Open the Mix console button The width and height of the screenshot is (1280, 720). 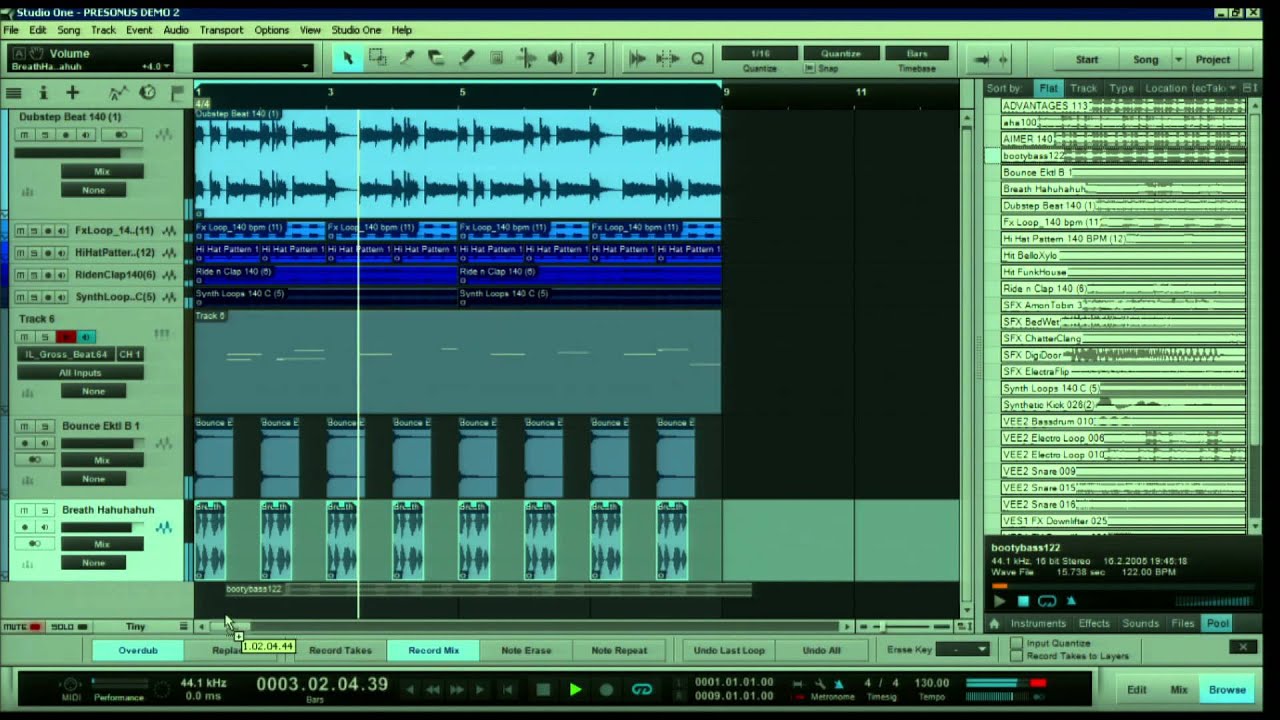point(1179,690)
